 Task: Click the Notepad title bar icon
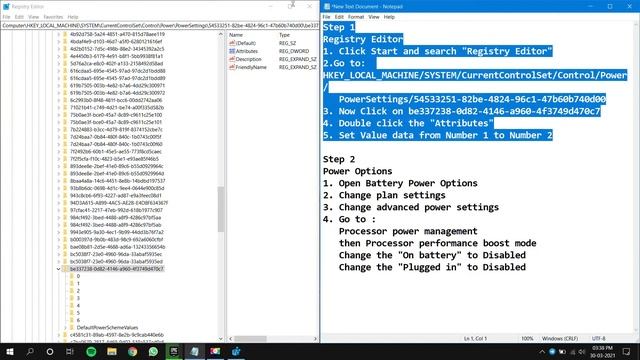[327, 7]
